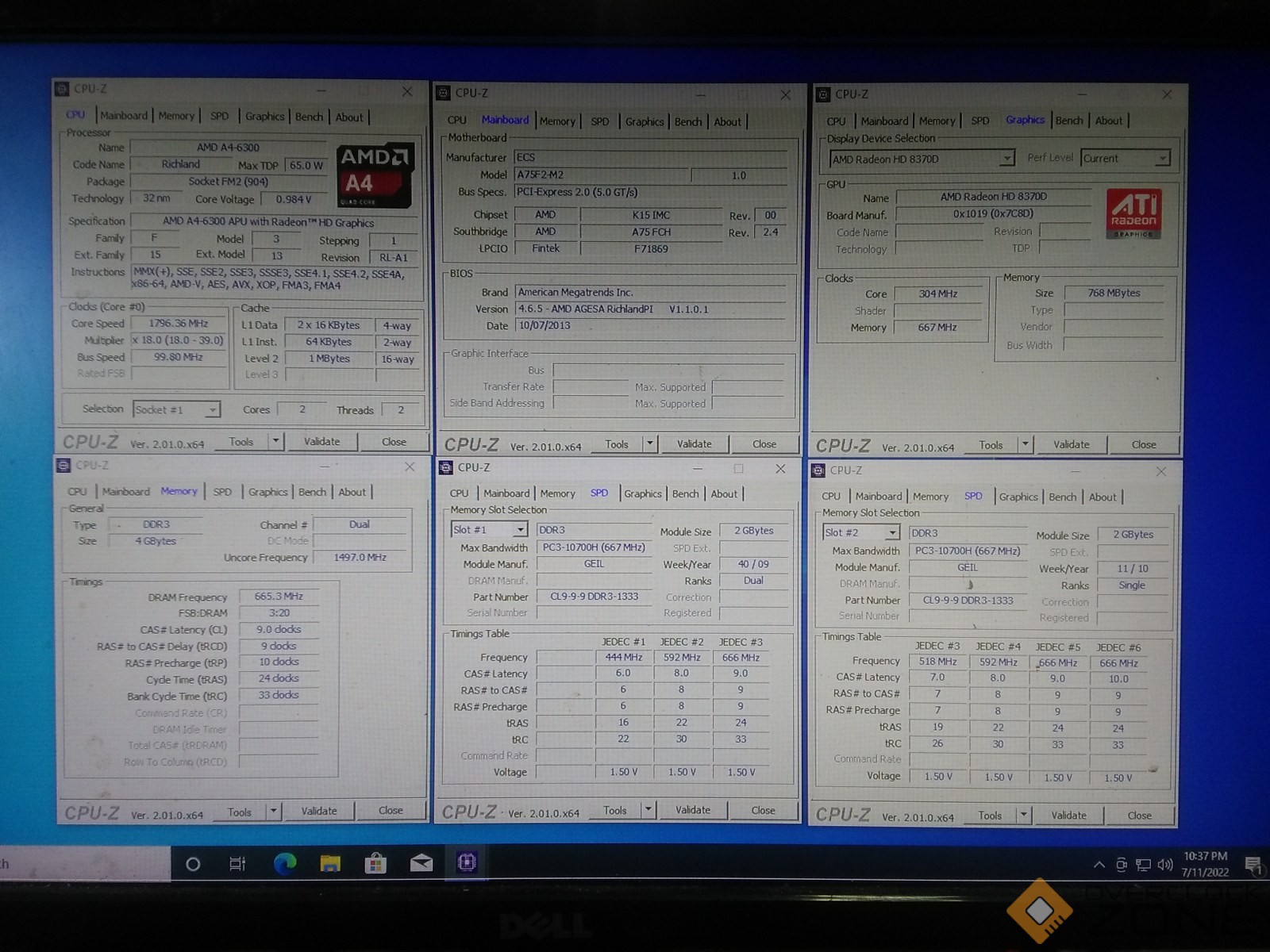The height and width of the screenshot is (952, 1270).
Task: Click CPU-Z title icon in Slot #2 SPD window
Action: 818,470
